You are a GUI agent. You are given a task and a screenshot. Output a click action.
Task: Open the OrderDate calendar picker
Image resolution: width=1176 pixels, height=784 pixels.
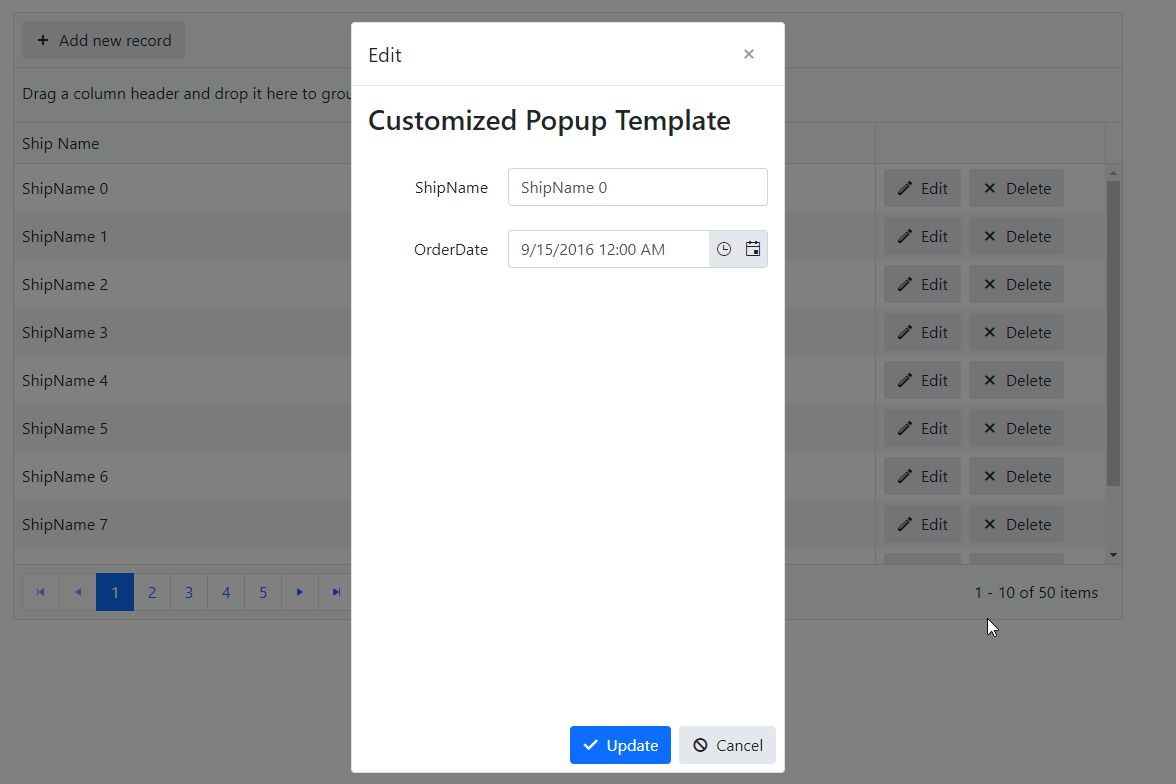[753, 249]
